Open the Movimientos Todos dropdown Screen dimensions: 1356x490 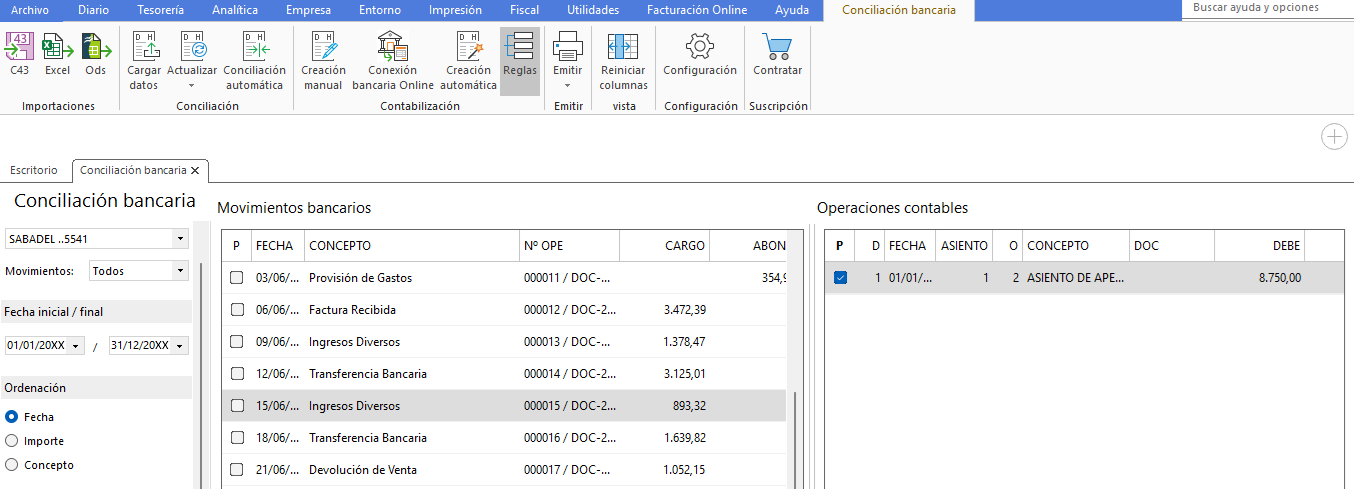point(180,271)
